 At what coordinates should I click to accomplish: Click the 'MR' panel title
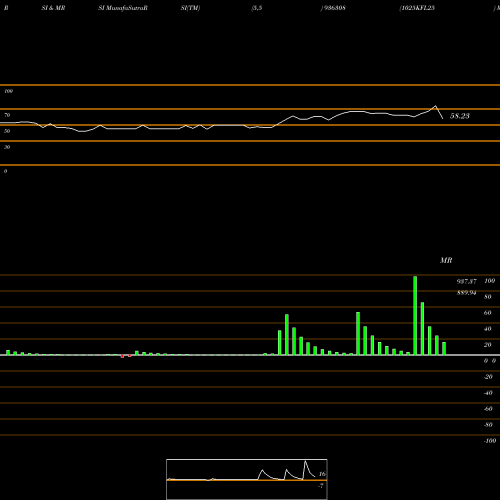pos(446,260)
